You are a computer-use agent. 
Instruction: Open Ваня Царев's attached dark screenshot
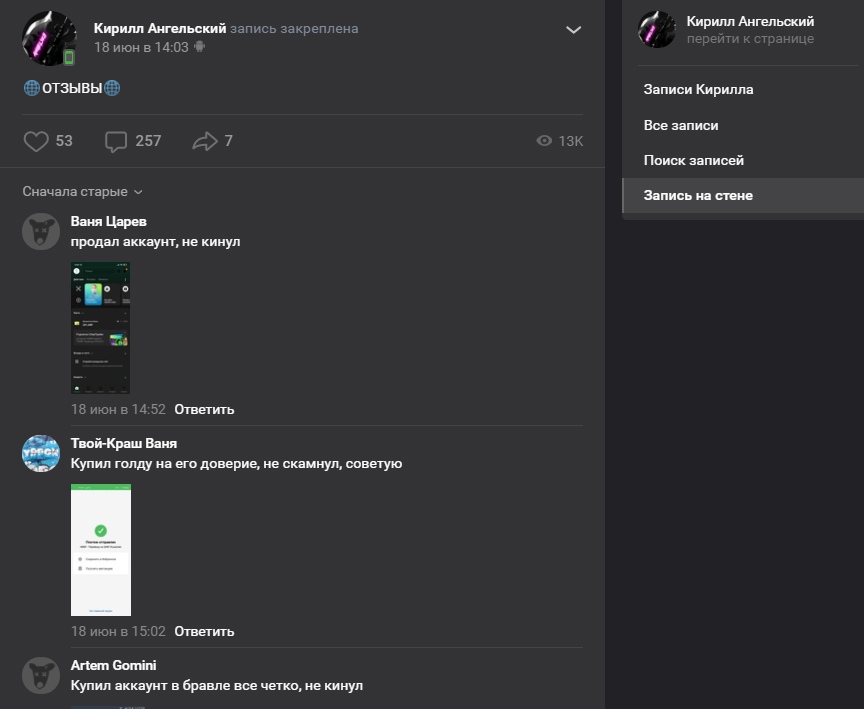pyautogui.click(x=100, y=328)
